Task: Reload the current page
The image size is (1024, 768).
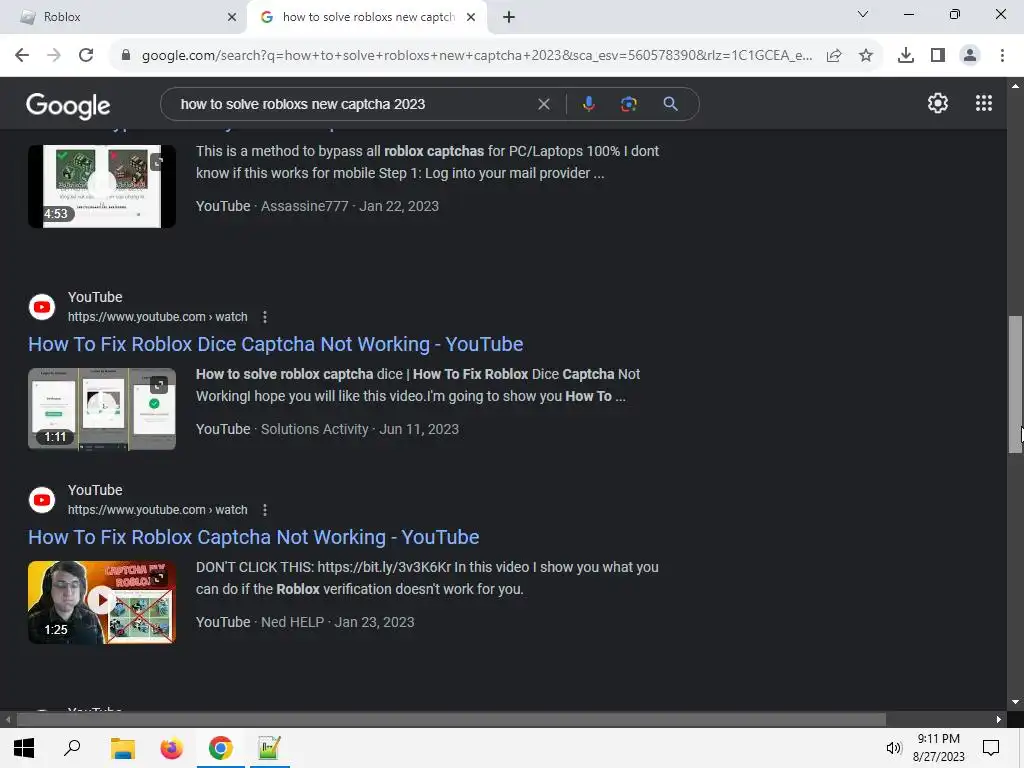Action: click(86, 56)
